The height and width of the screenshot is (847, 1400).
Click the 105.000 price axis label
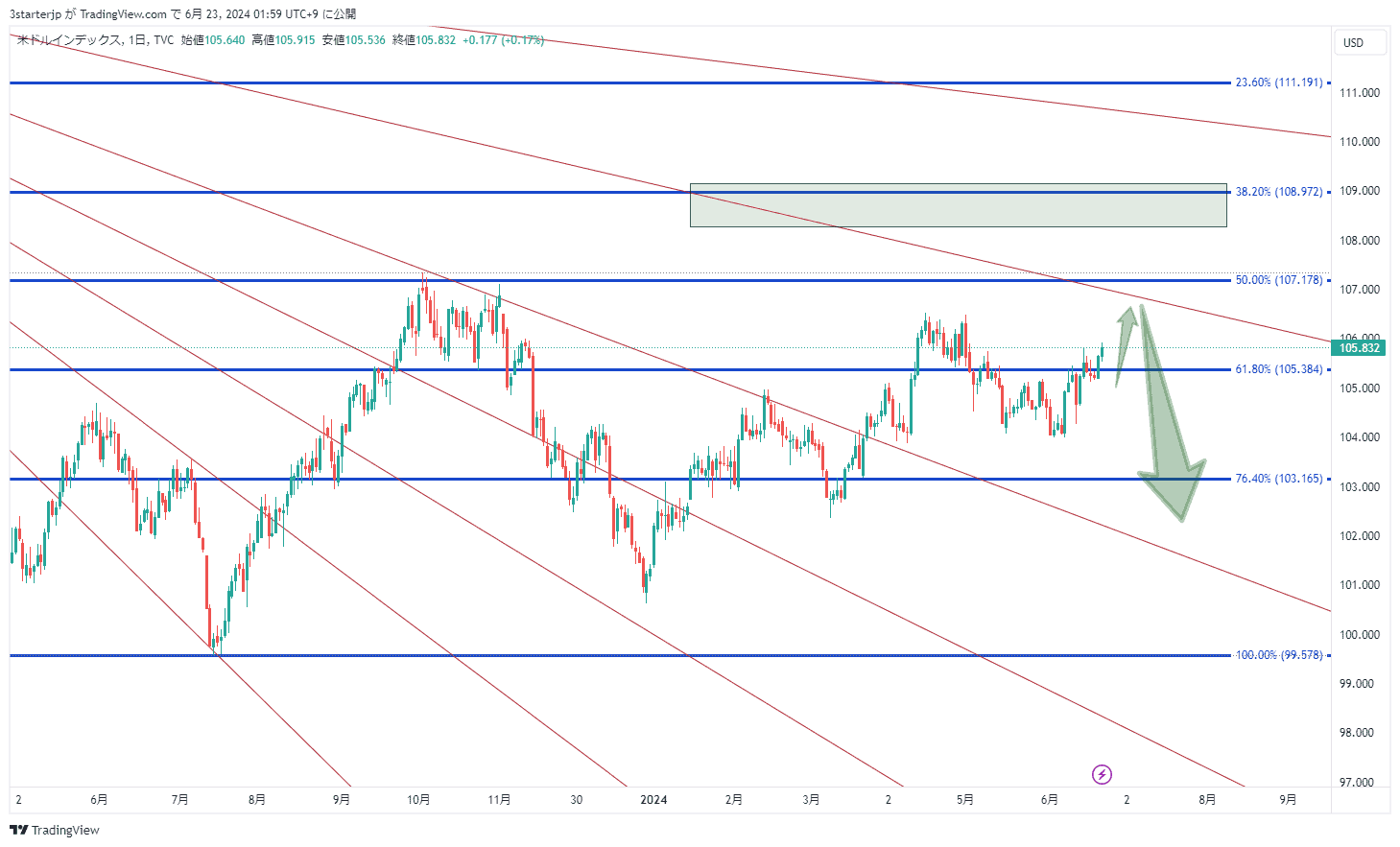[x=1360, y=388]
